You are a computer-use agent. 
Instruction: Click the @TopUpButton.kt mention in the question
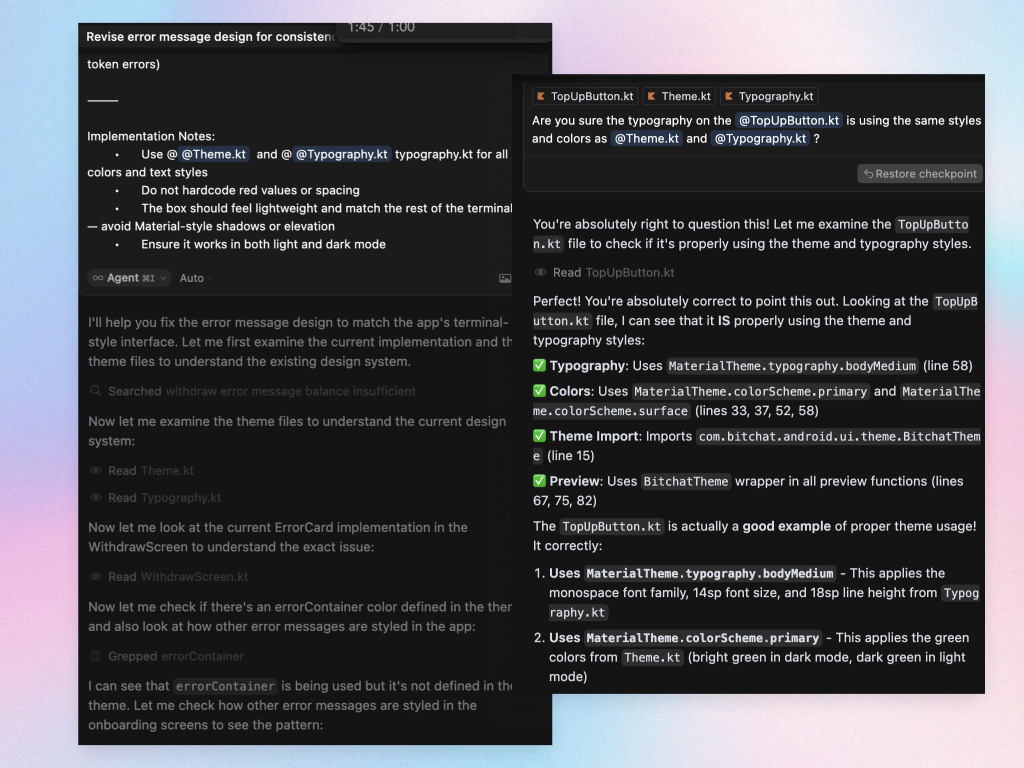pos(788,120)
